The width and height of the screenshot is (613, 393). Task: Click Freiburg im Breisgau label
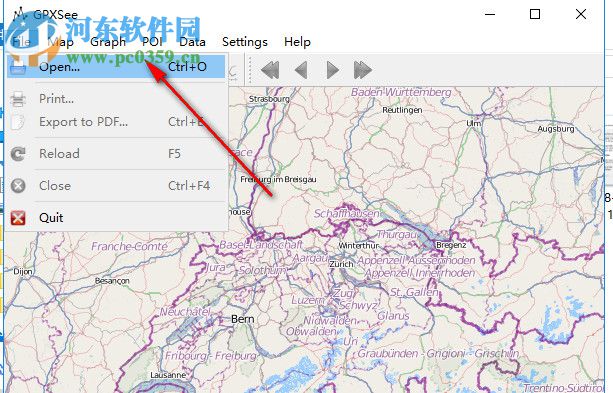tap(278, 179)
